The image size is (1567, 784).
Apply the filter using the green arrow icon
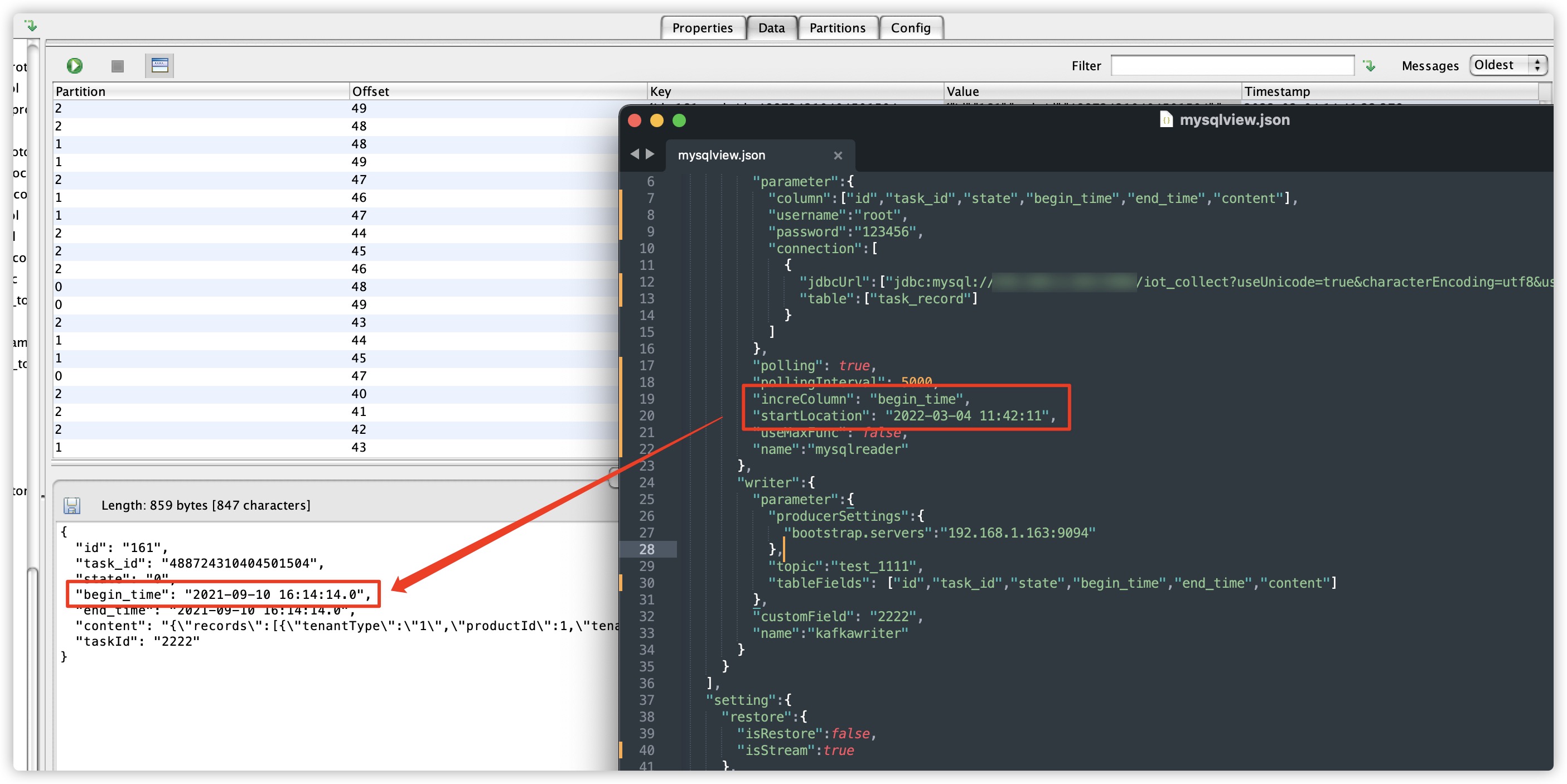click(x=1369, y=65)
